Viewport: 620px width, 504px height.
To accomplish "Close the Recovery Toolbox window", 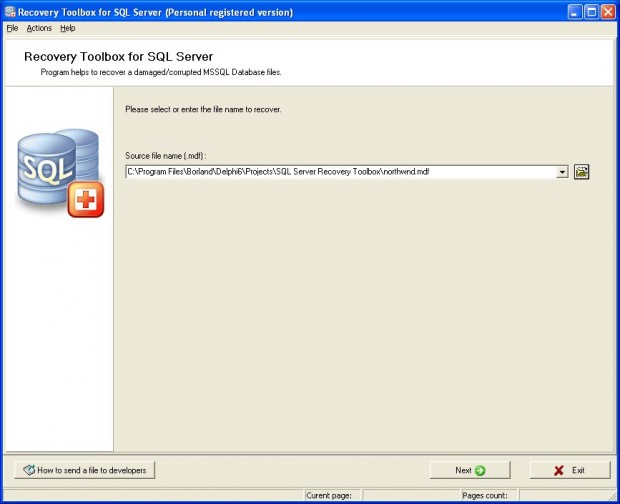I will coord(608,12).
